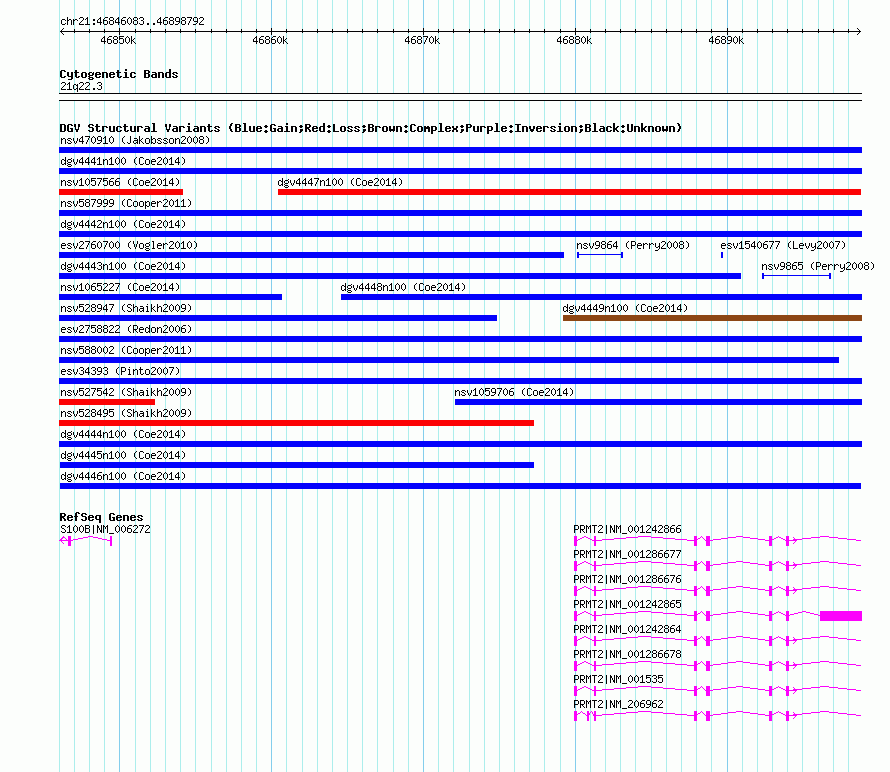Image resolution: width=890 pixels, height=772 pixels.
Task: Click the red nsv1057566 loss bar
Action: coord(121,192)
